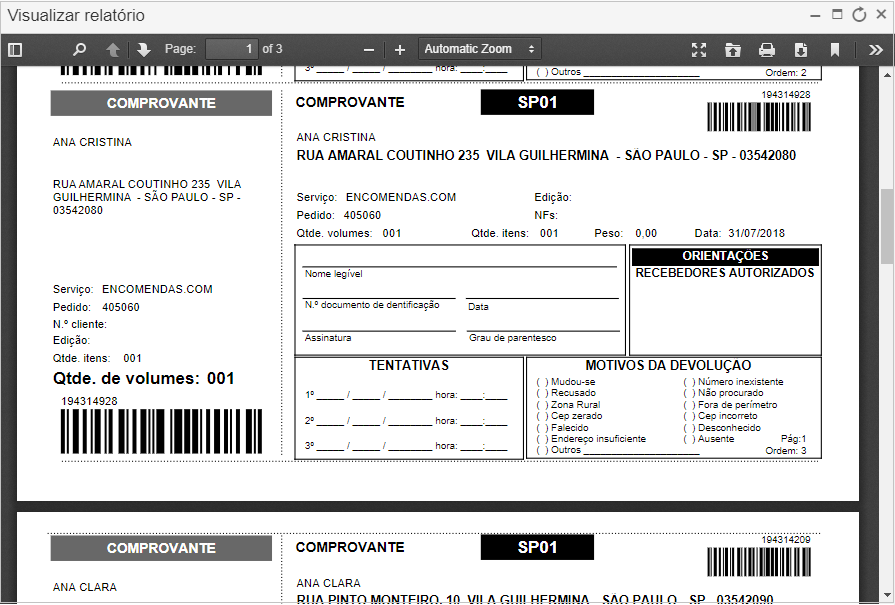The width and height of the screenshot is (895, 605).
Task: Click the Desconhecido option
Action: click(x=722, y=427)
